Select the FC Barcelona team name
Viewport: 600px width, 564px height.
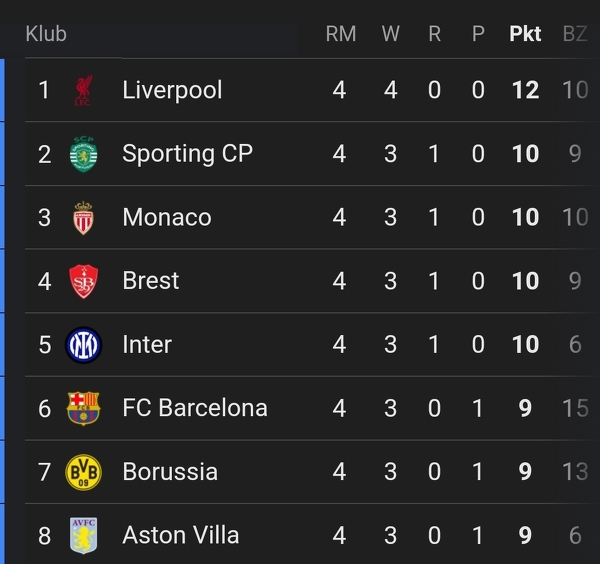click(195, 408)
